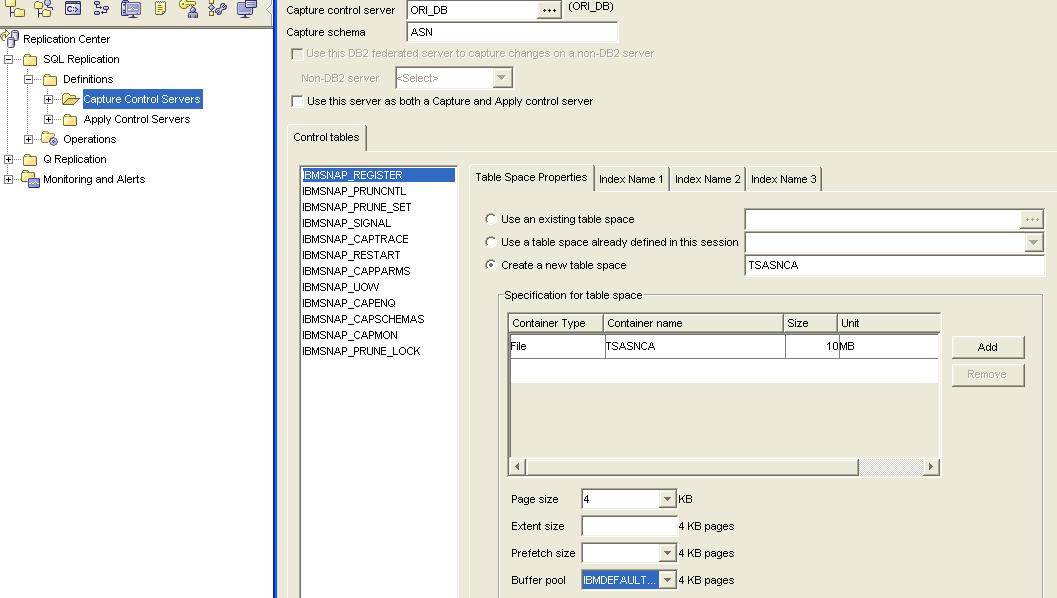This screenshot has width=1057, height=598.
Task: Open the Journal toolbar icon
Action: point(160,10)
